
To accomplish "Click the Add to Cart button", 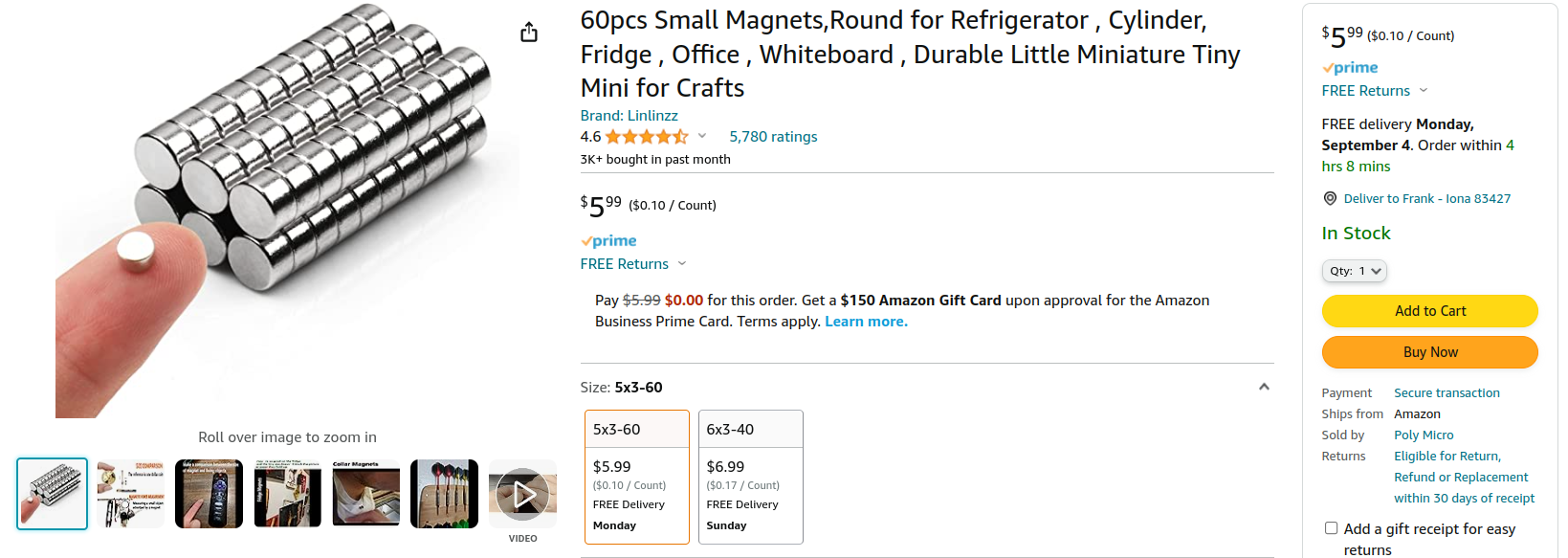I will [x=1429, y=311].
